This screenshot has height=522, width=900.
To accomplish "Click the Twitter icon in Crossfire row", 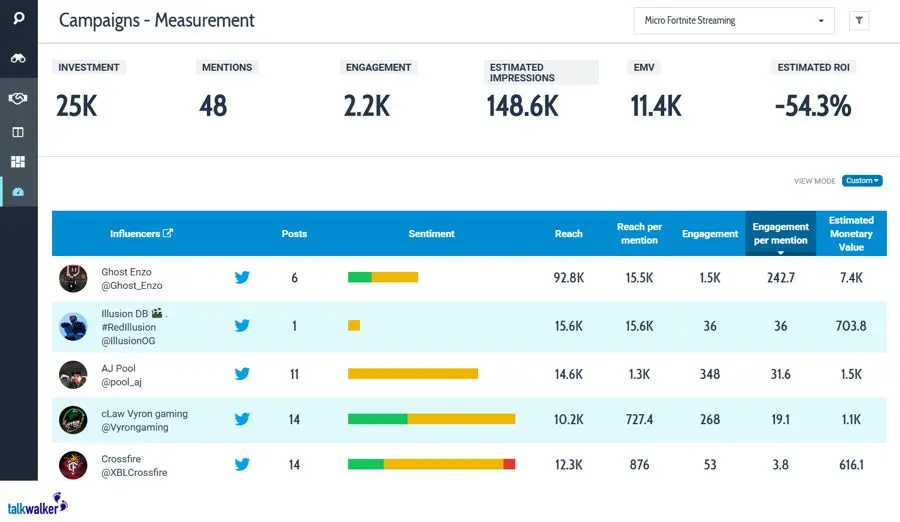I will [x=242, y=464].
